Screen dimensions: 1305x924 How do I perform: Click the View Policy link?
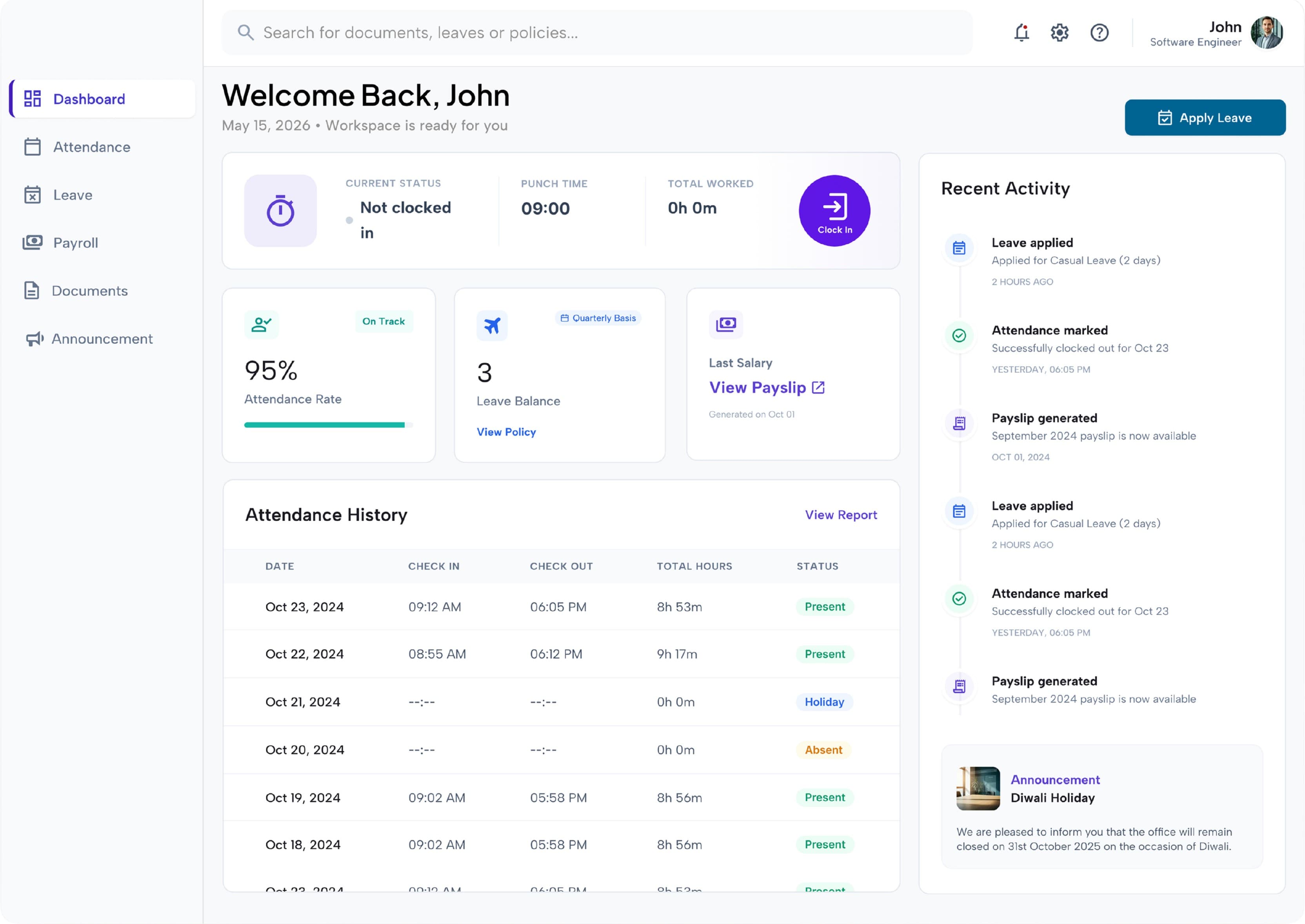[506, 432]
